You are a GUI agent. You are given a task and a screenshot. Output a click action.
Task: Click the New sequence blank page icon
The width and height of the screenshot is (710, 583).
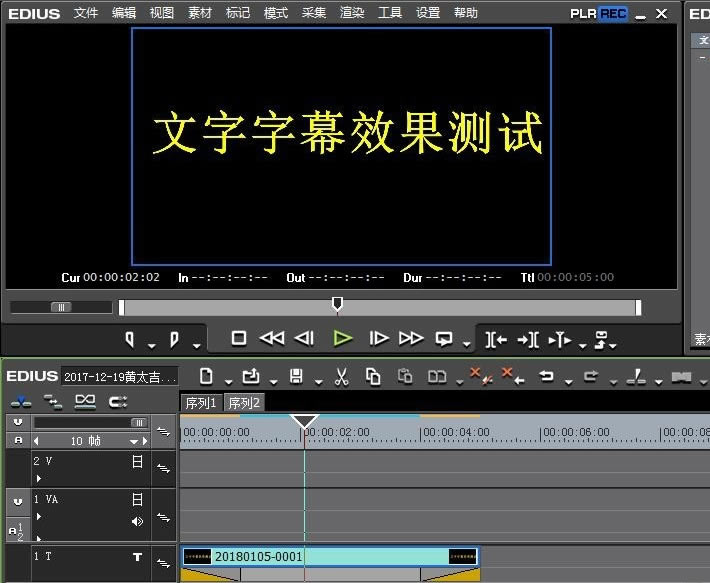point(206,377)
